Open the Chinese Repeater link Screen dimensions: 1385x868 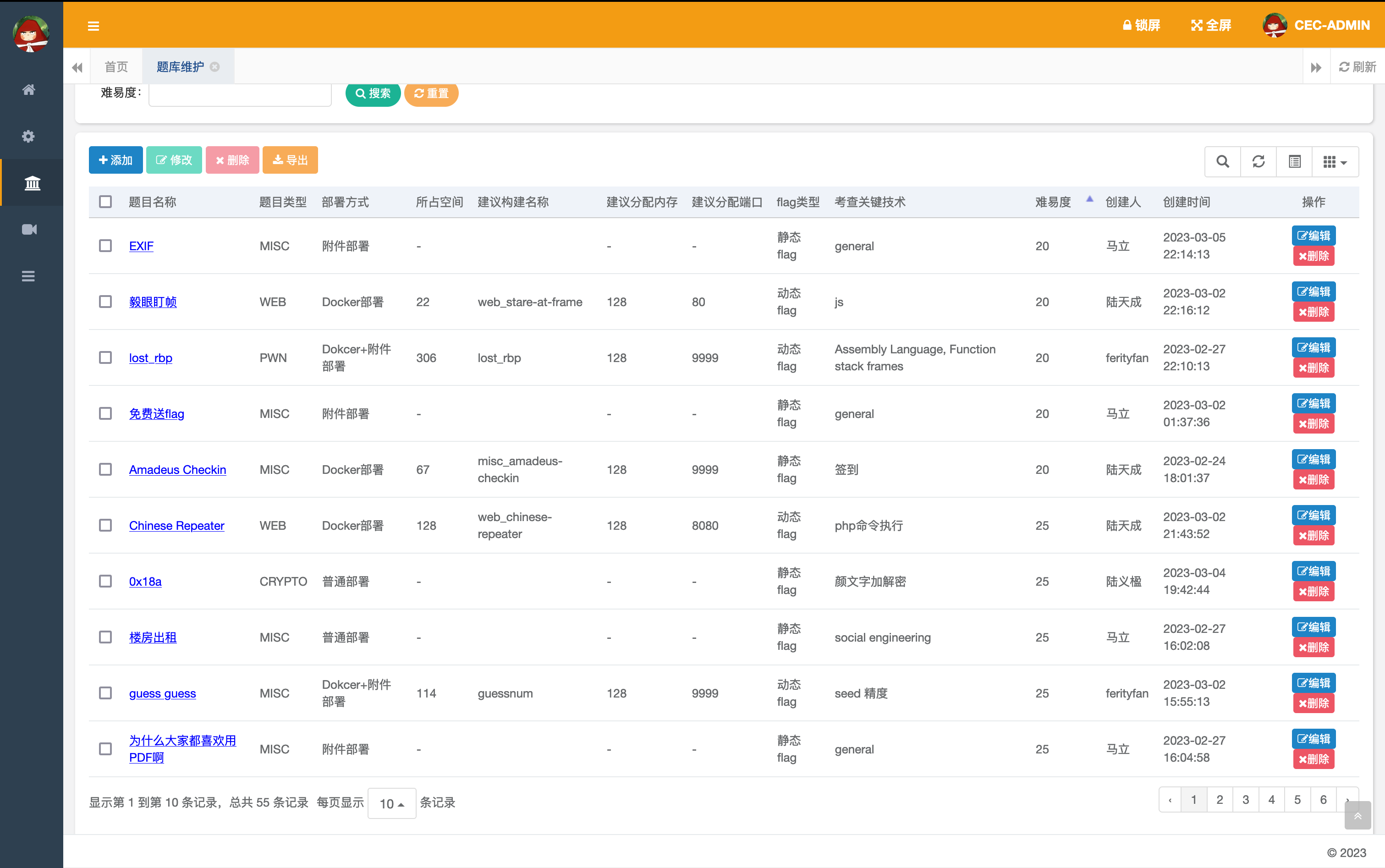[176, 525]
